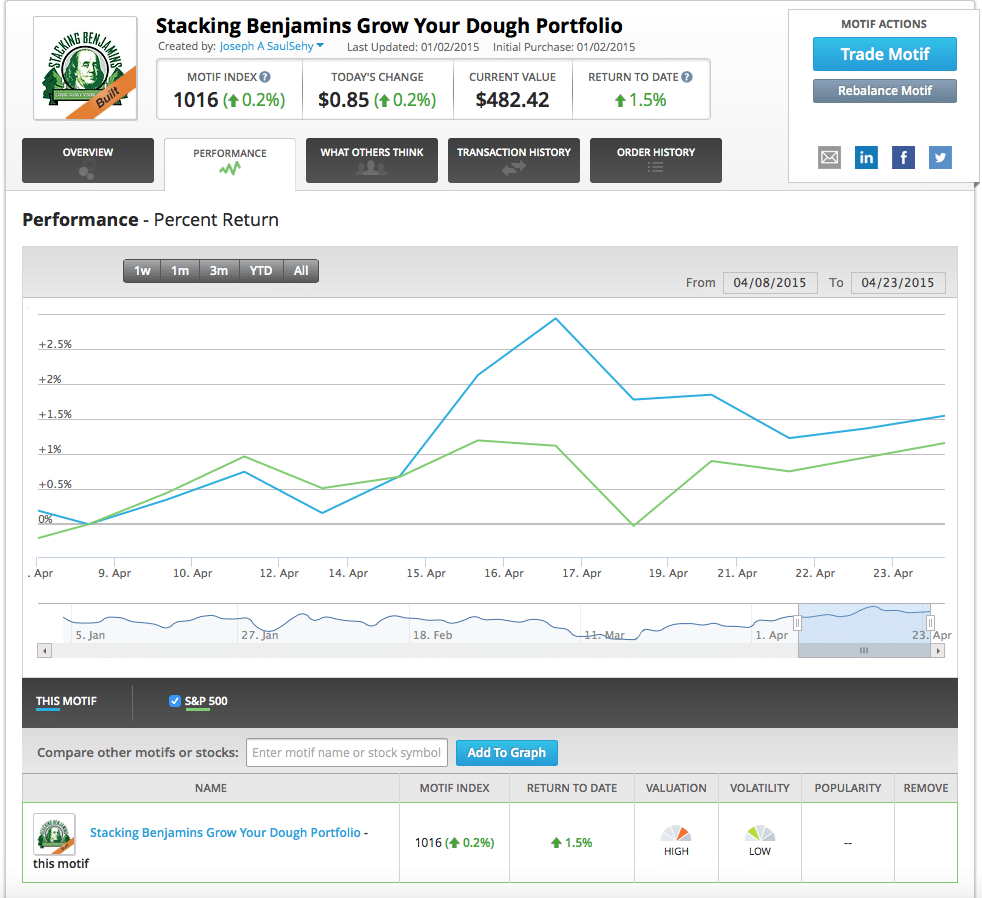Share motif on LinkedIn
Viewport: 982px width, 898px height.
tap(866, 157)
